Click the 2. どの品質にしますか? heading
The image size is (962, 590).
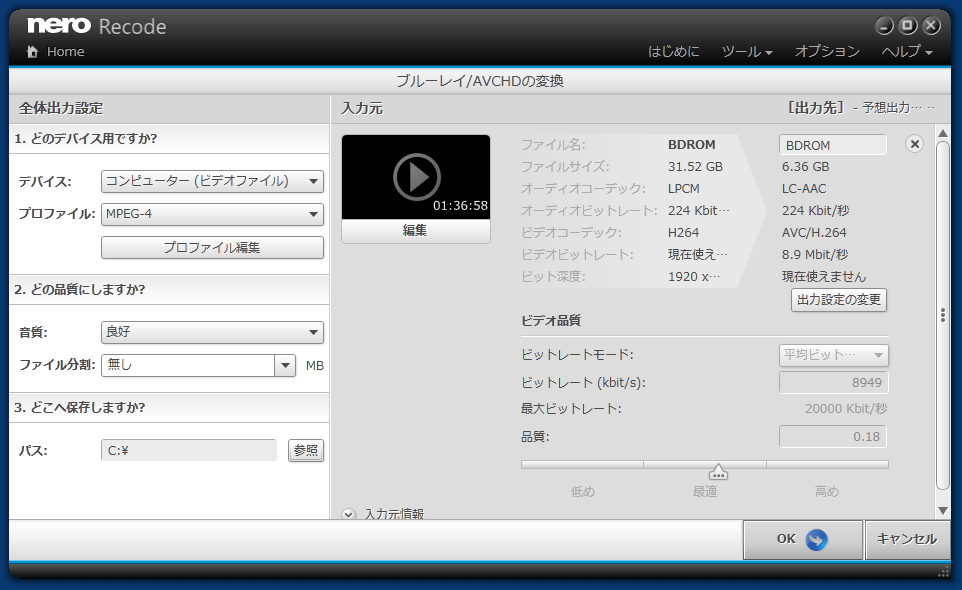pyautogui.click(x=80, y=289)
